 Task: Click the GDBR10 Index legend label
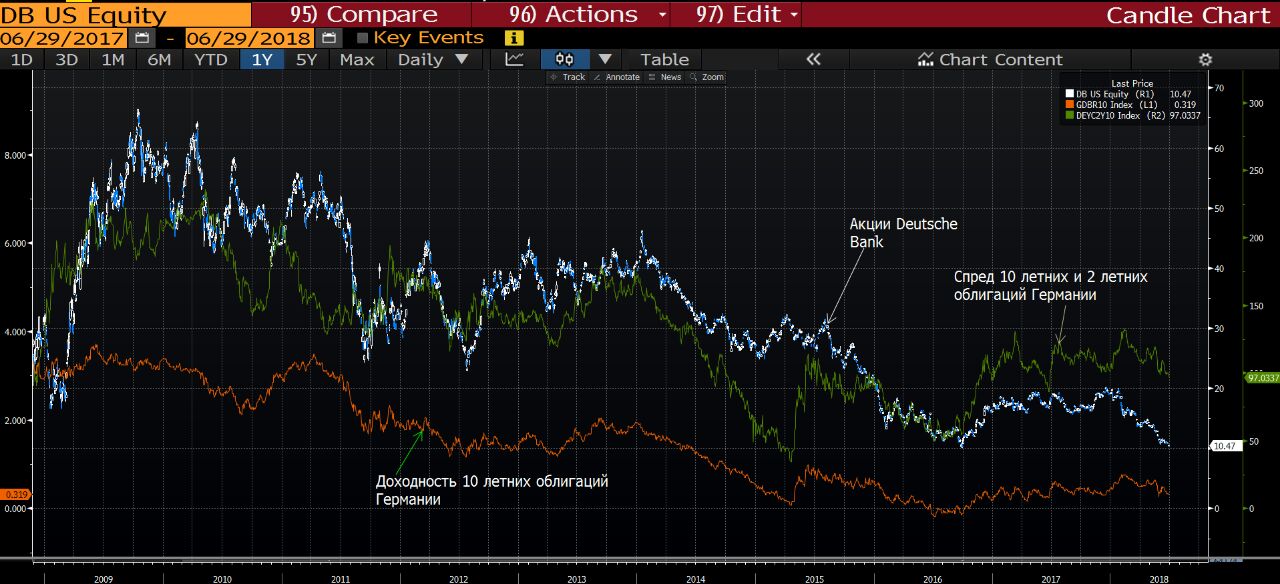(1115, 104)
